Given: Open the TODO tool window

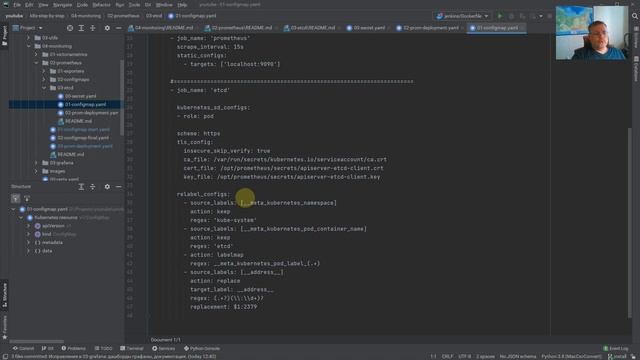Looking at the screenshot, I should coord(103,349).
